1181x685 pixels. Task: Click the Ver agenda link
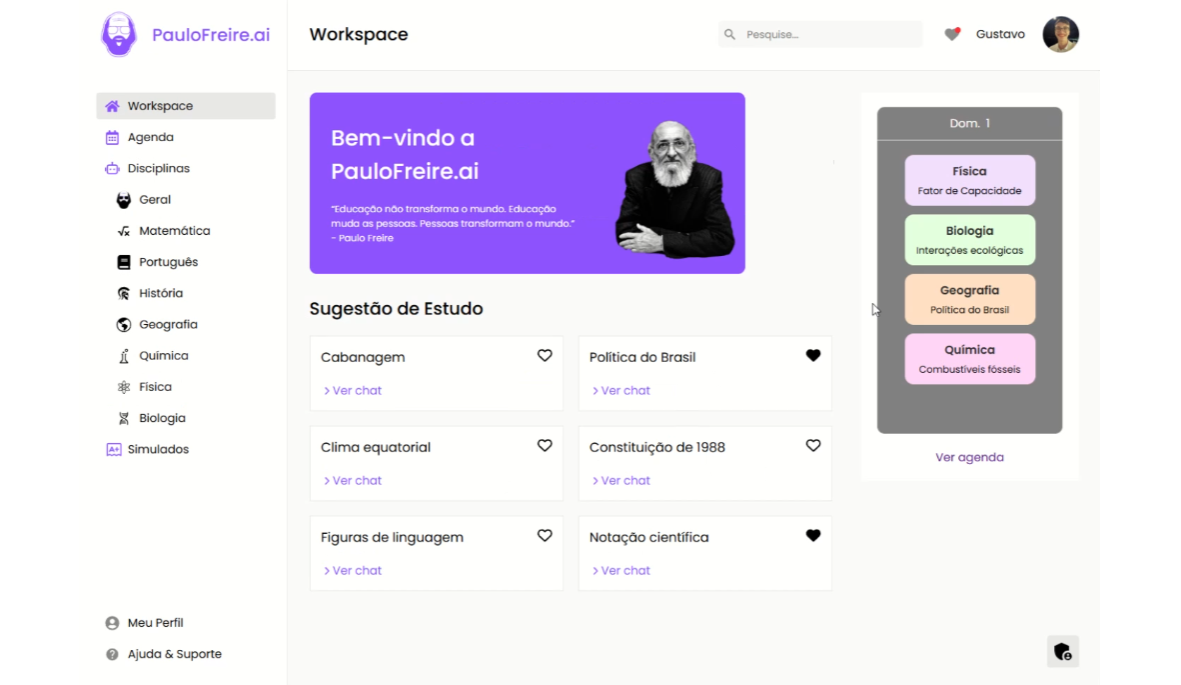tap(968, 457)
